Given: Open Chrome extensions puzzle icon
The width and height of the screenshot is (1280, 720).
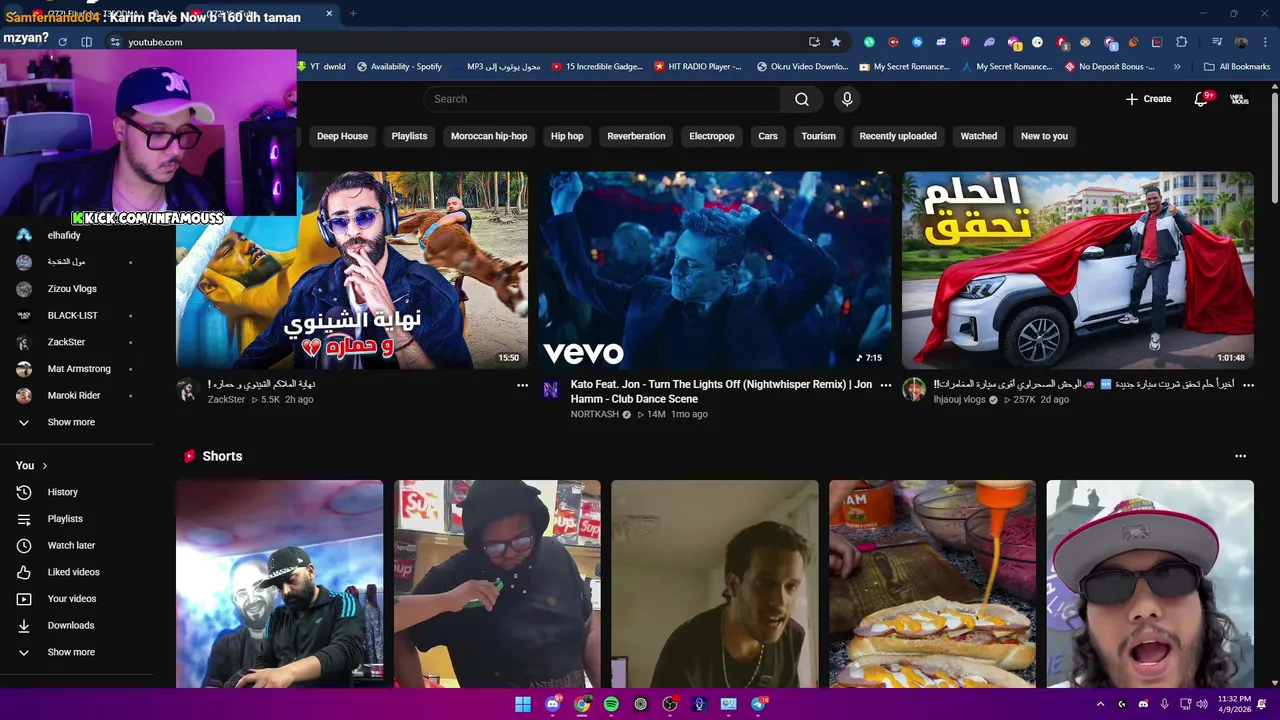Looking at the screenshot, I should 1181,42.
